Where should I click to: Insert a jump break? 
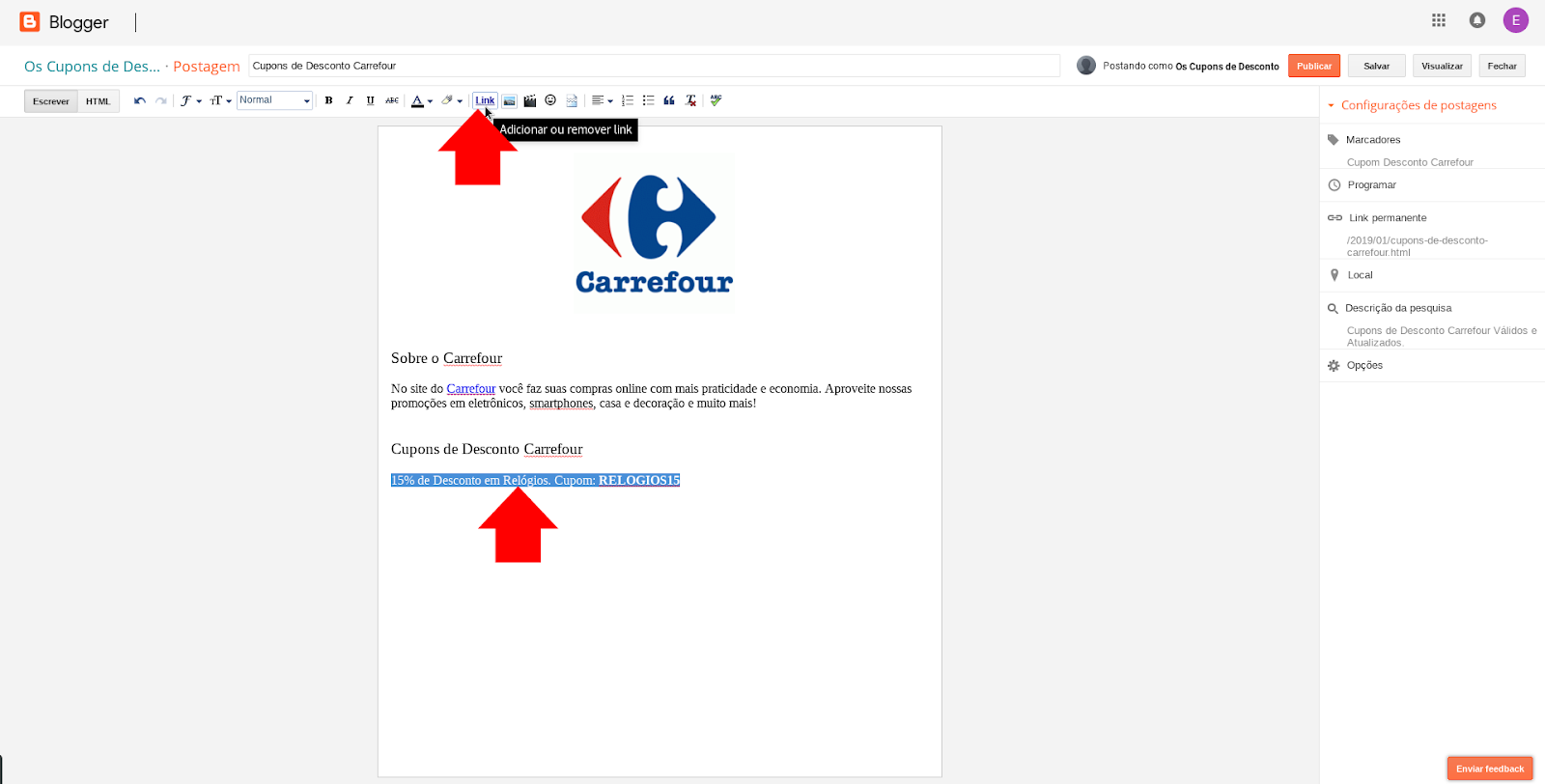(x=572, y=100)
